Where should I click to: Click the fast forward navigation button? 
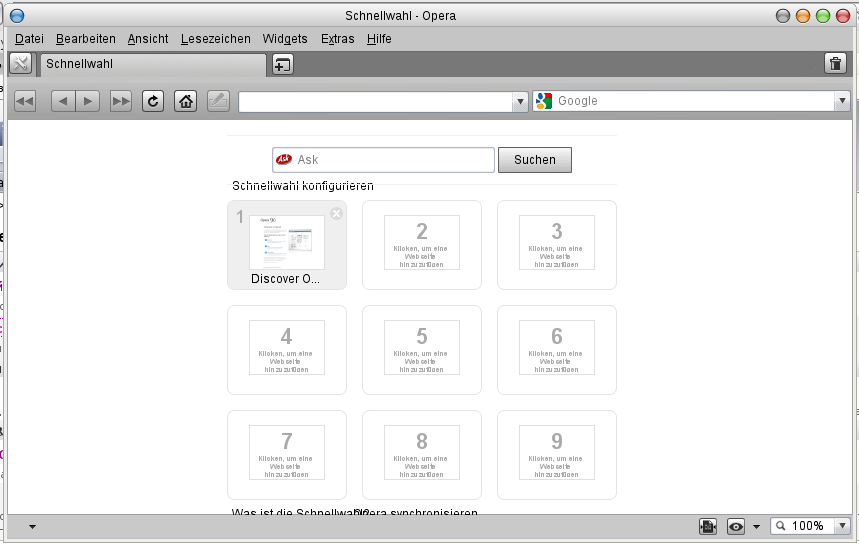(x=121, y=101)
